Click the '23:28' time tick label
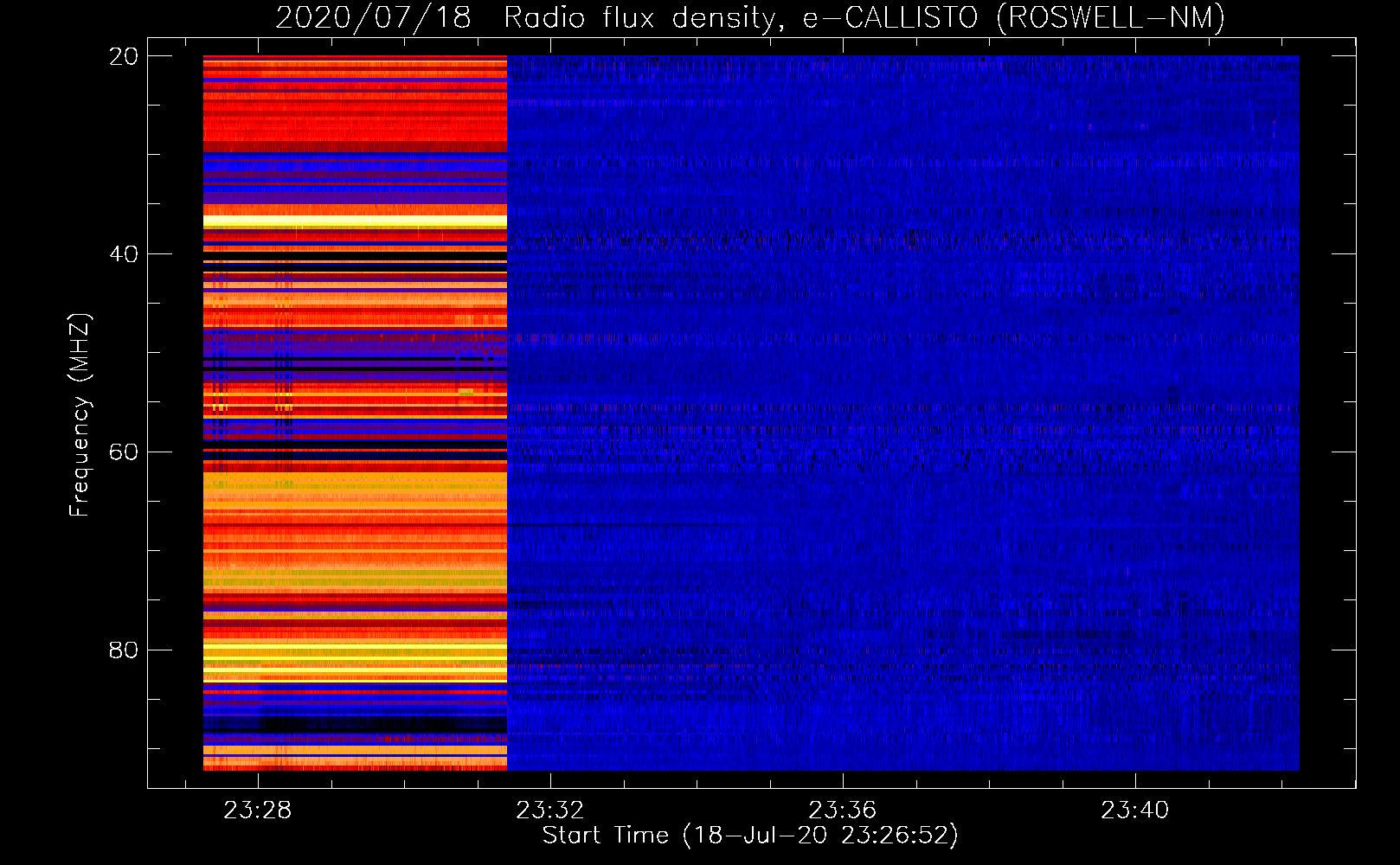The width and height of the screenshot is (1400, 865). click(258, 811)
